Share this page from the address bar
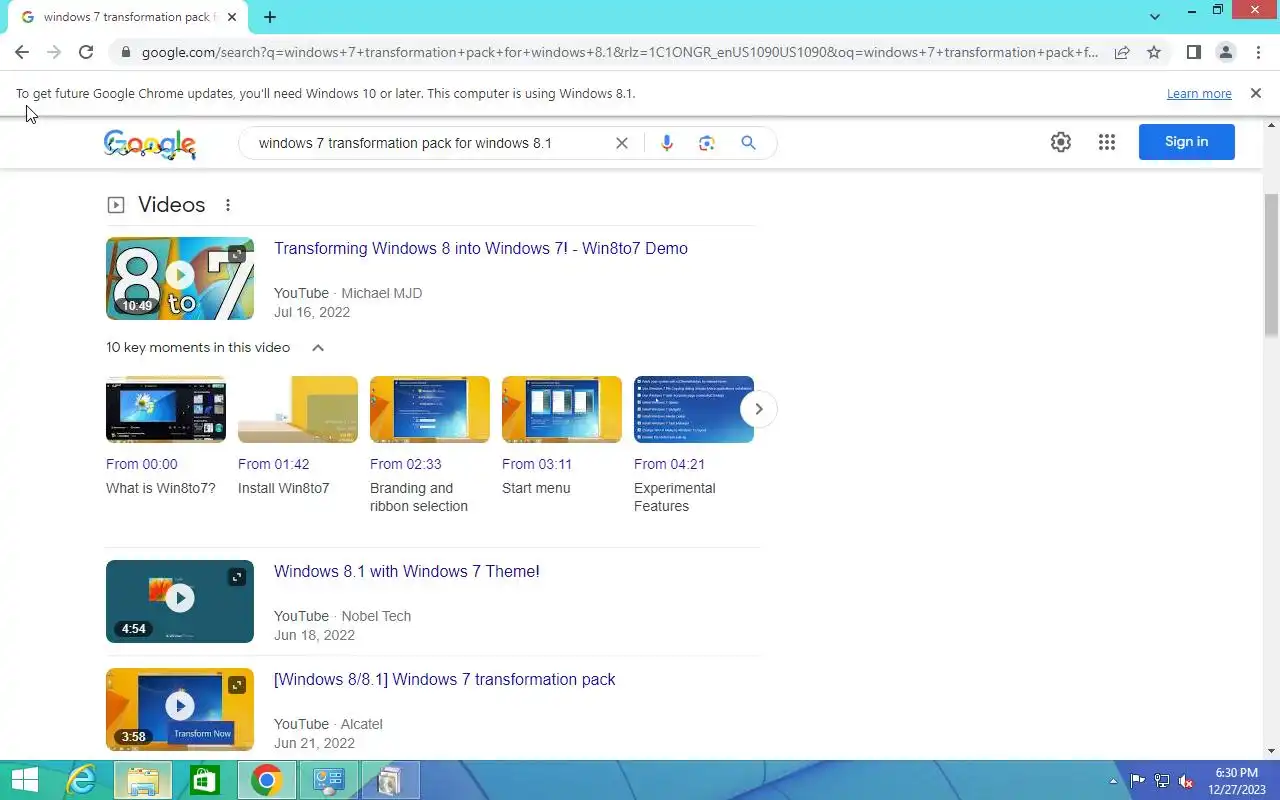Image resolution: width=1280 pixels, height=800 pixels. 1122,52
